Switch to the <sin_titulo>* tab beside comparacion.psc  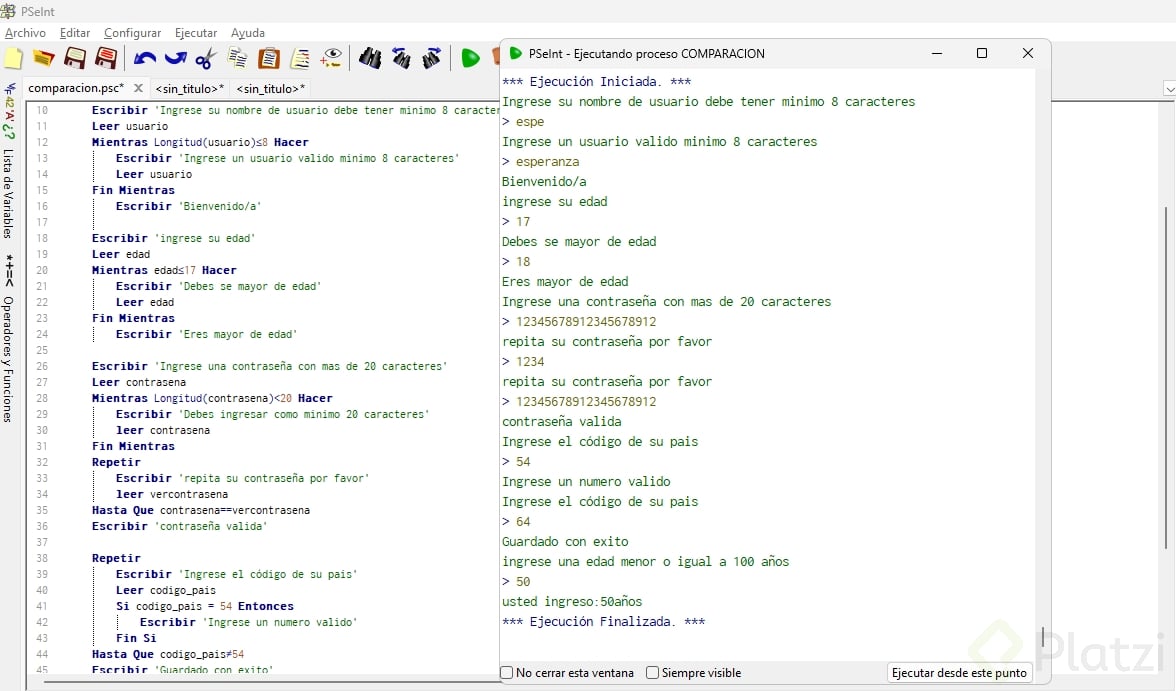[190, 89]
